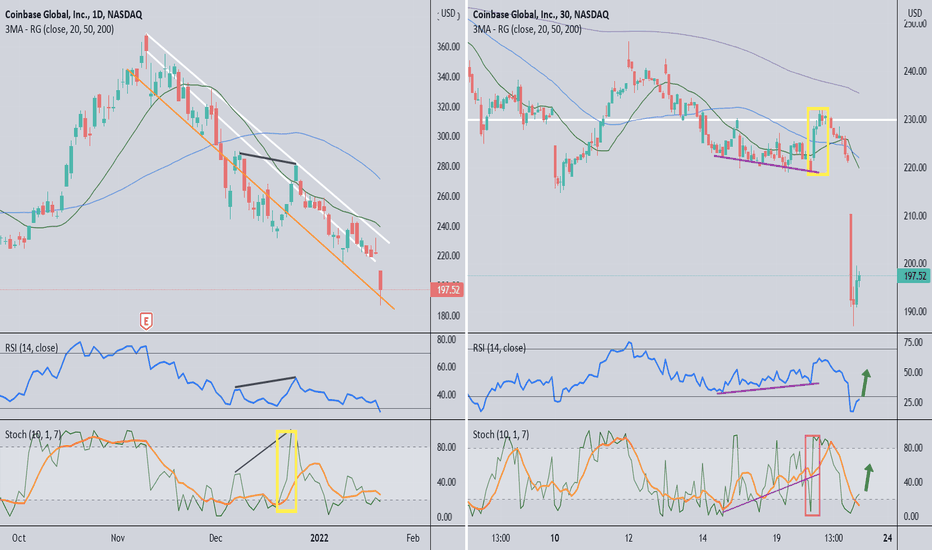Click Stoch (10, 1, 7) label in 30-minute pane
The image size is (932, 550).
pyautogui.click(x=500, y=435)
